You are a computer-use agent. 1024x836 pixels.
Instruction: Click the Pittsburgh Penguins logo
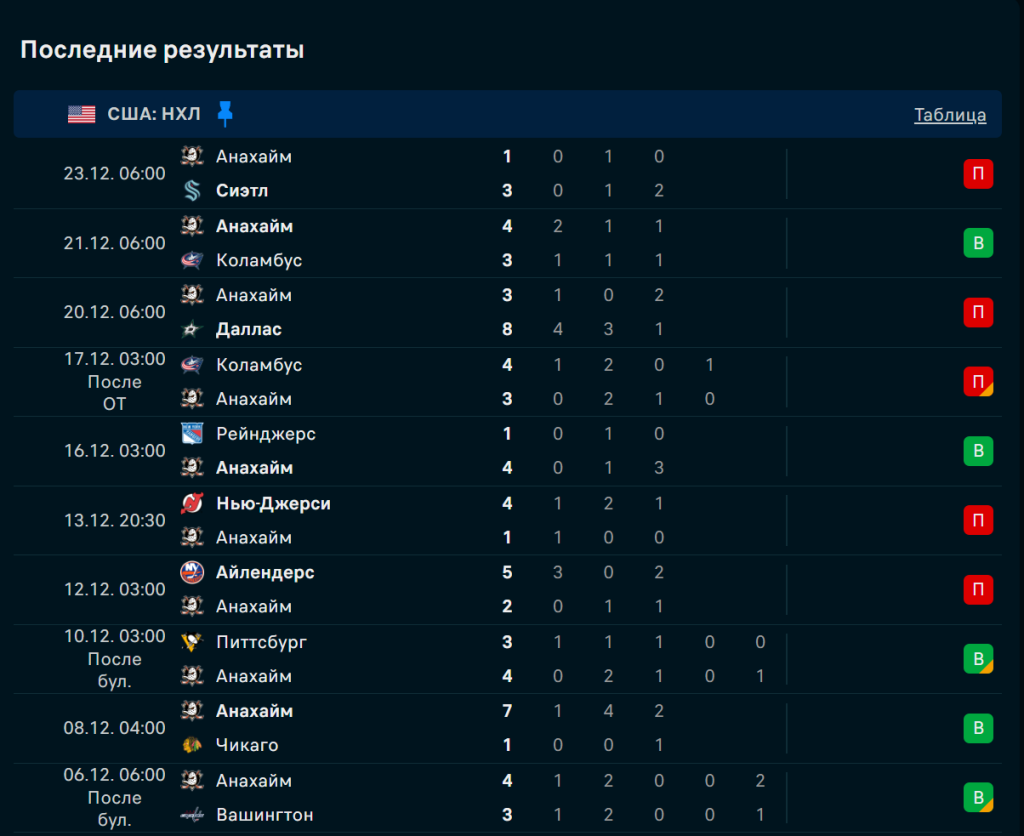192,642
